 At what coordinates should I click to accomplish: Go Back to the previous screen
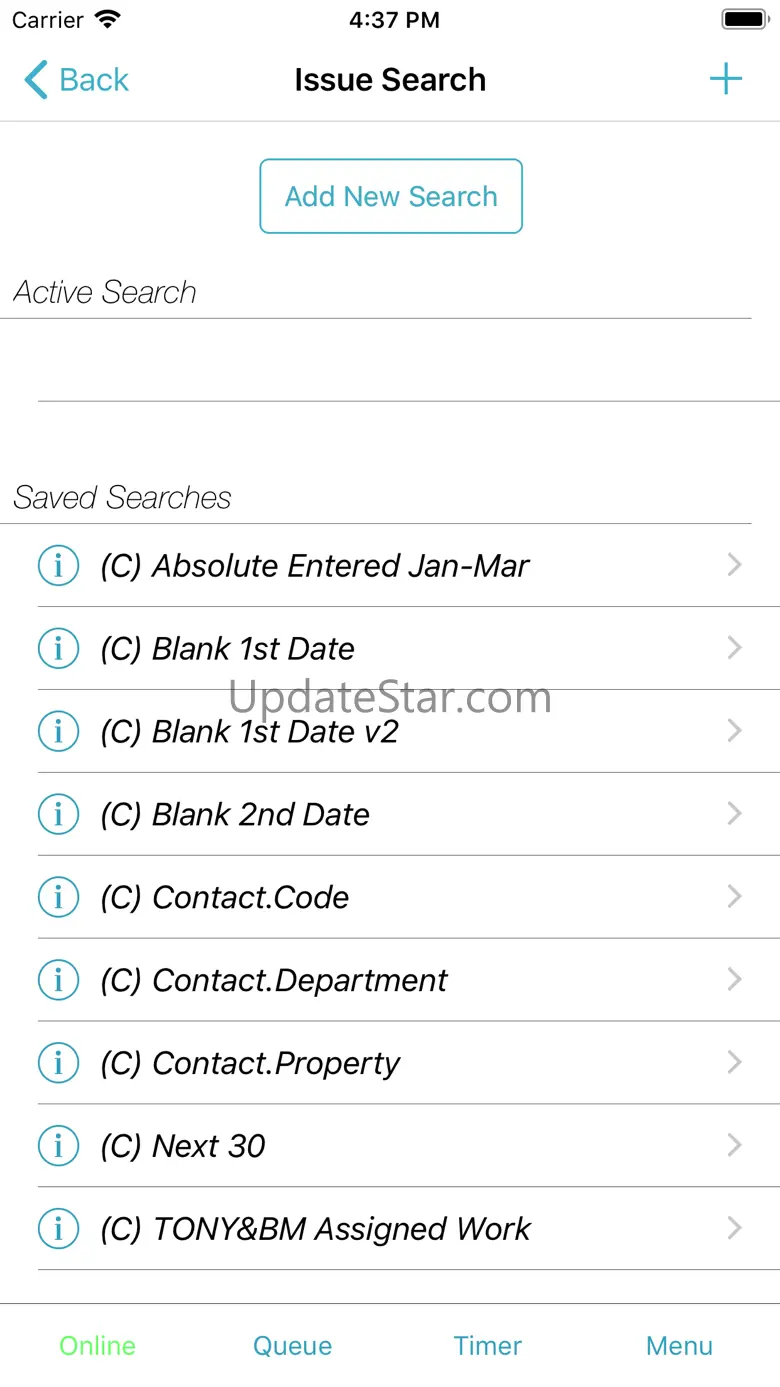tap(77, 80)
